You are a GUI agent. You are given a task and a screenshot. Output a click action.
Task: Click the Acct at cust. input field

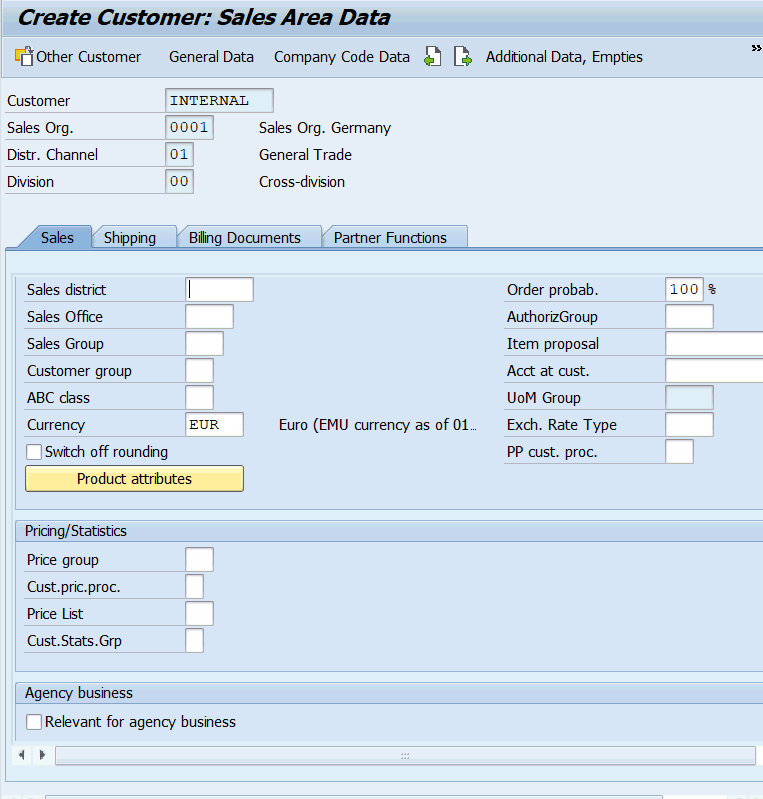tap(714, 370)
